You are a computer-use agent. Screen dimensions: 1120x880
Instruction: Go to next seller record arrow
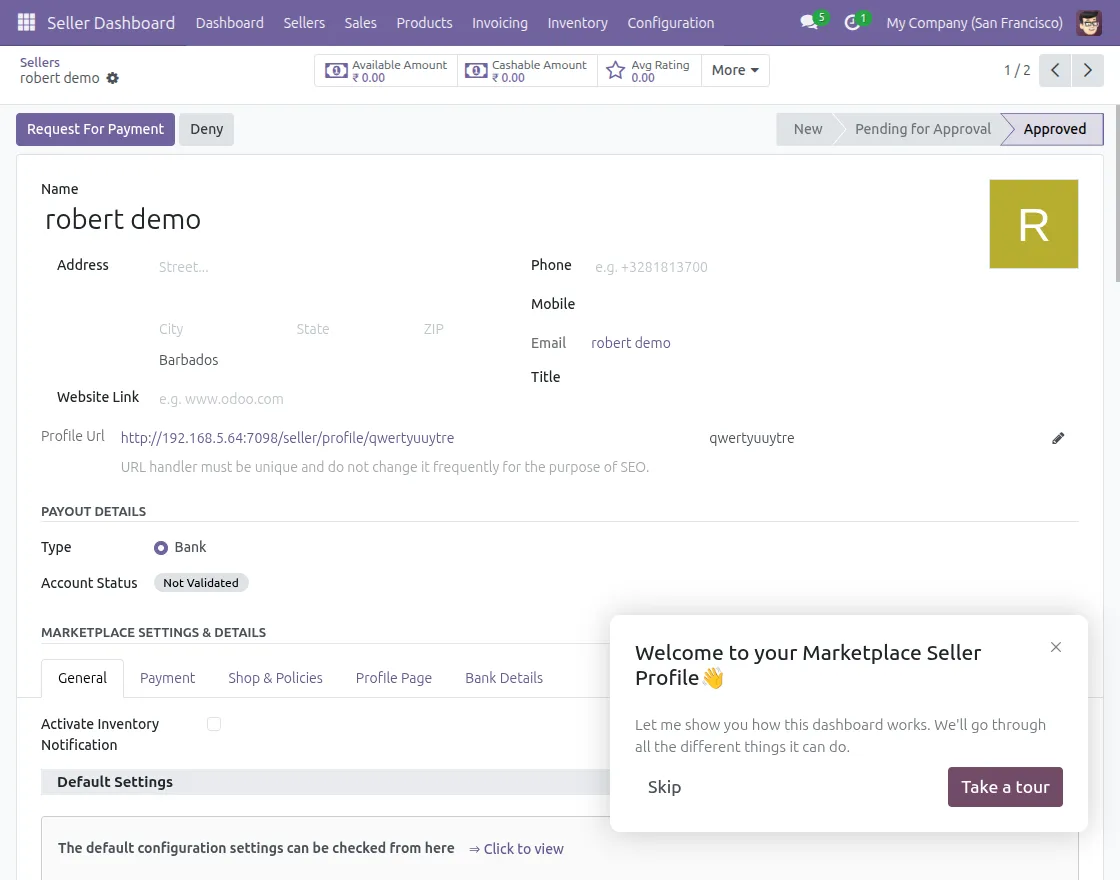click(x=1088, y=70)
